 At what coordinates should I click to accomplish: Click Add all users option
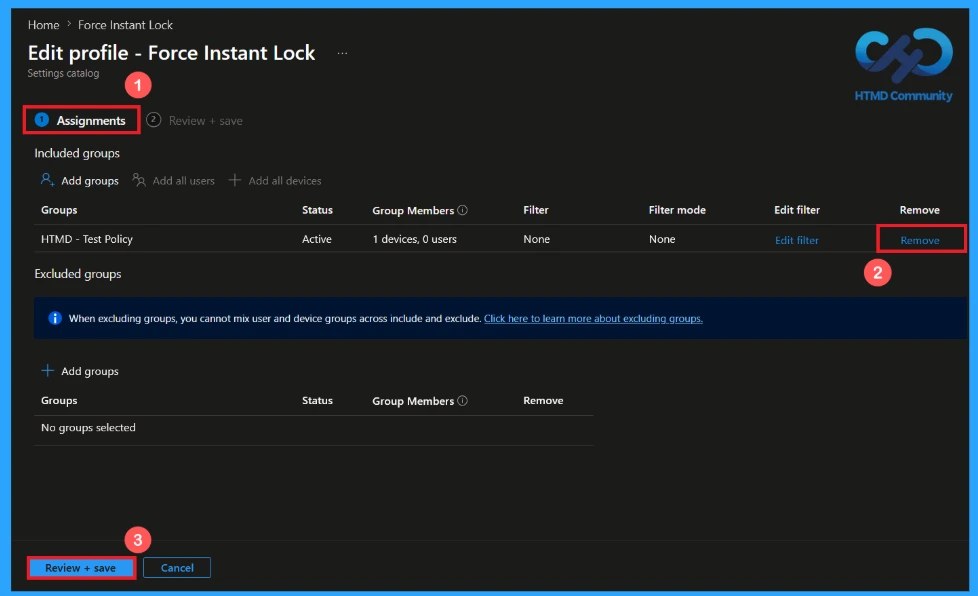click(173, 181)
